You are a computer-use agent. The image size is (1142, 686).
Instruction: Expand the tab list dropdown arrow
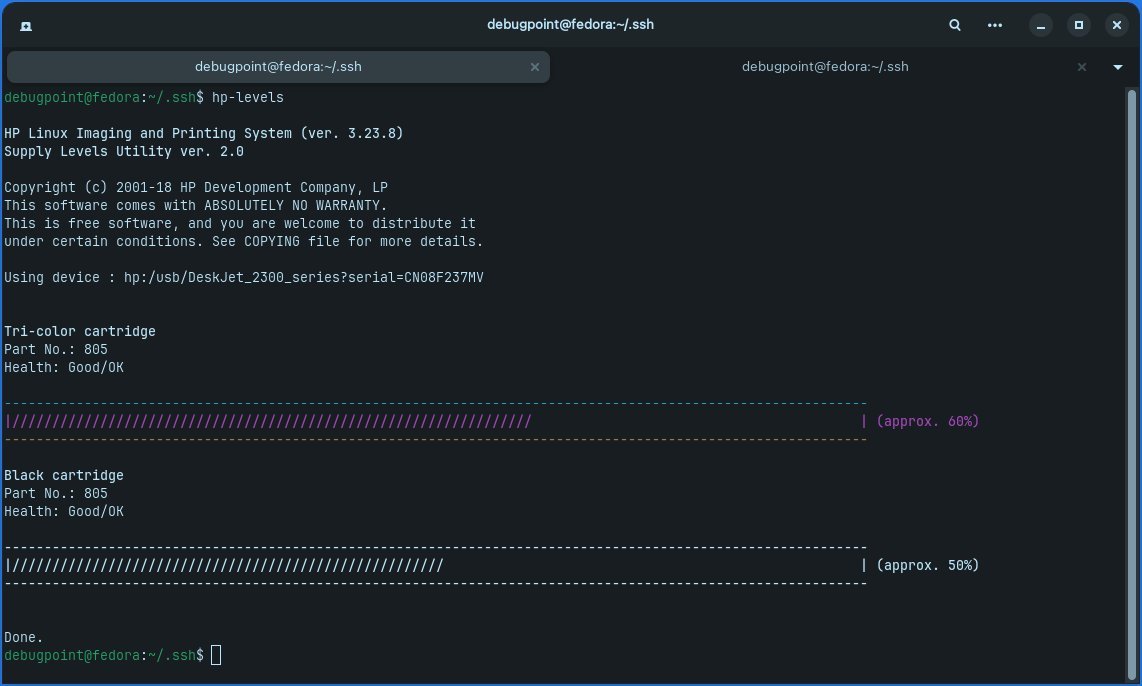point(1117,67)
